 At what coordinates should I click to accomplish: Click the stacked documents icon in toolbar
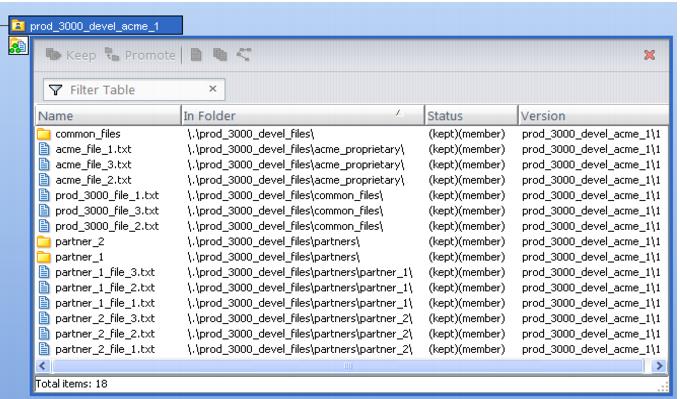(x=220, y=55)
